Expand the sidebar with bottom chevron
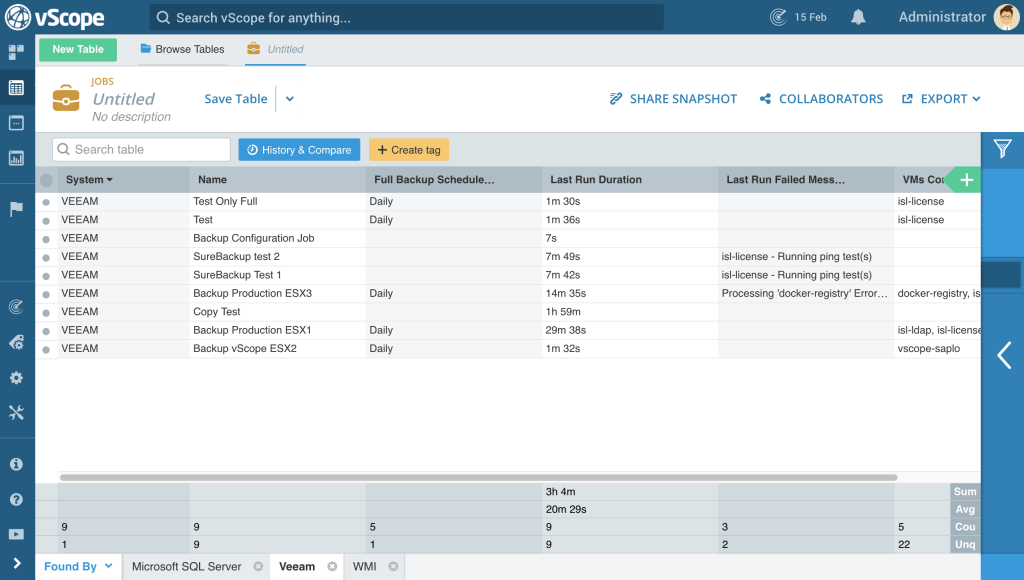The width and height of the screenshot is (1024, 580). (17, 563)
